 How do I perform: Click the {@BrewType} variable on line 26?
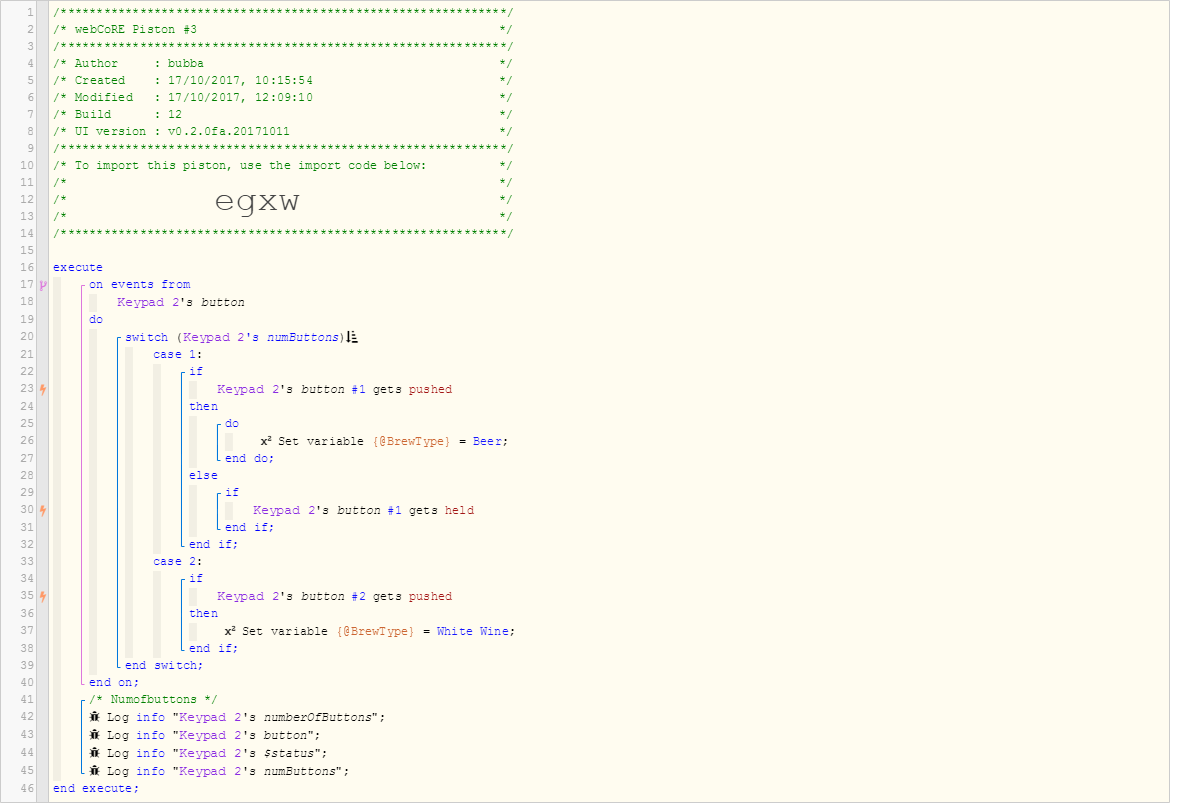(412, 441)
